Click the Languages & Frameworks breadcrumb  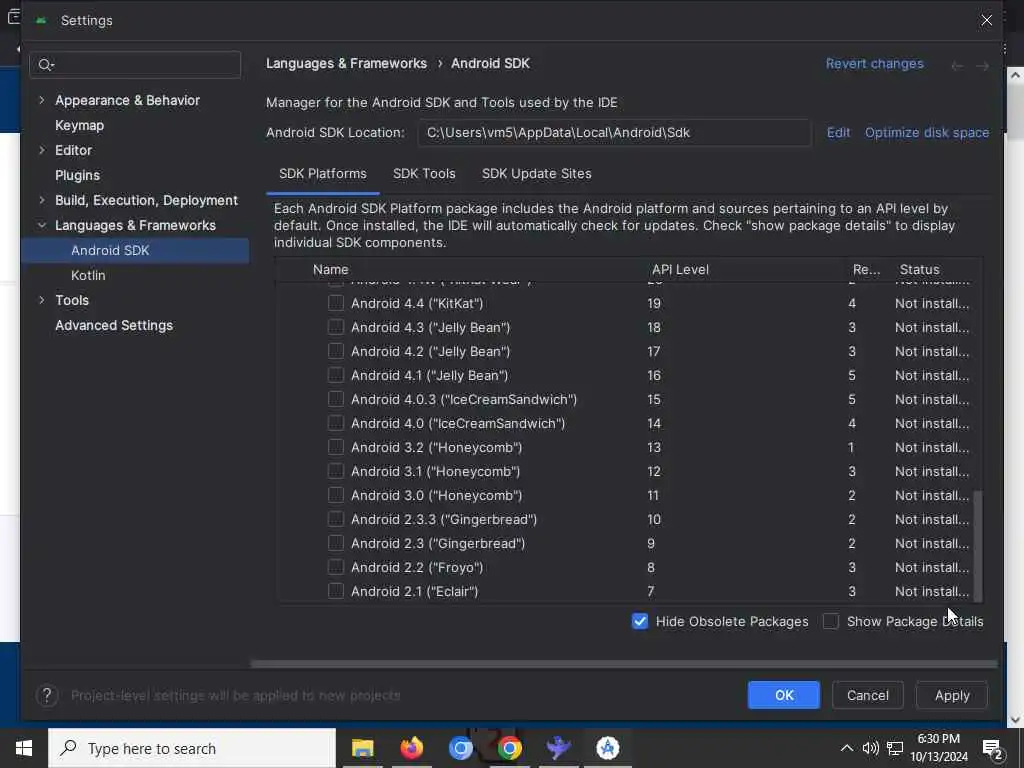pos(346,63)
